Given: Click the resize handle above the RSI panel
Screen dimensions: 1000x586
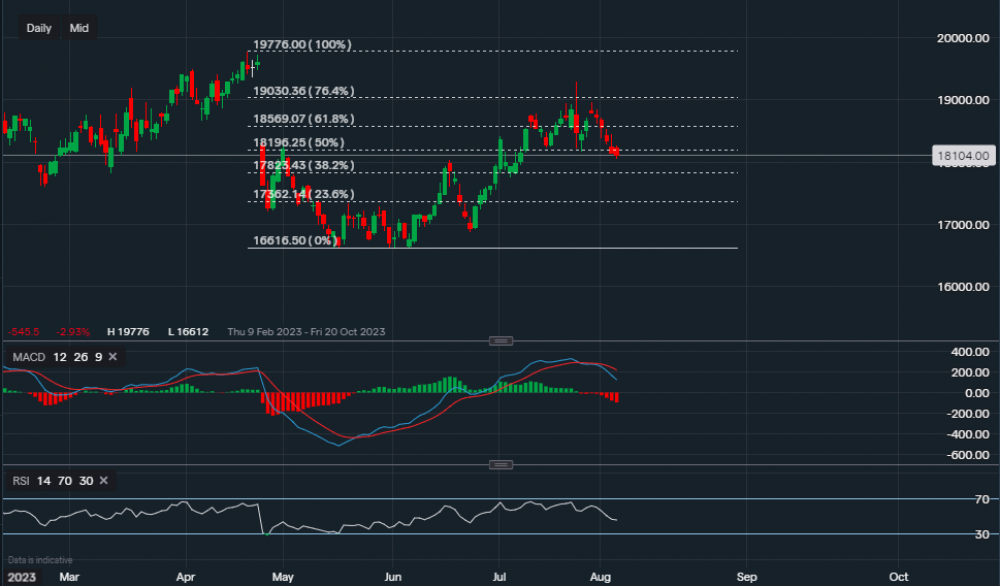Looking at the screenshot, I should pos(501,465).
